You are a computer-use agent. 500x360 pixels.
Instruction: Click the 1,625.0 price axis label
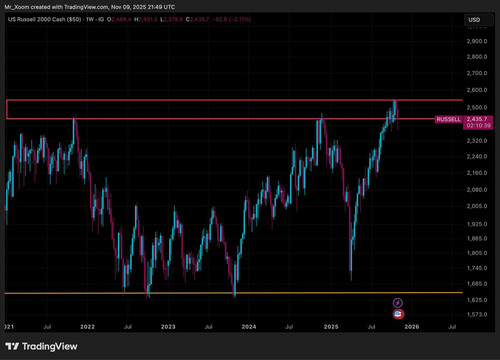point(477,300)
